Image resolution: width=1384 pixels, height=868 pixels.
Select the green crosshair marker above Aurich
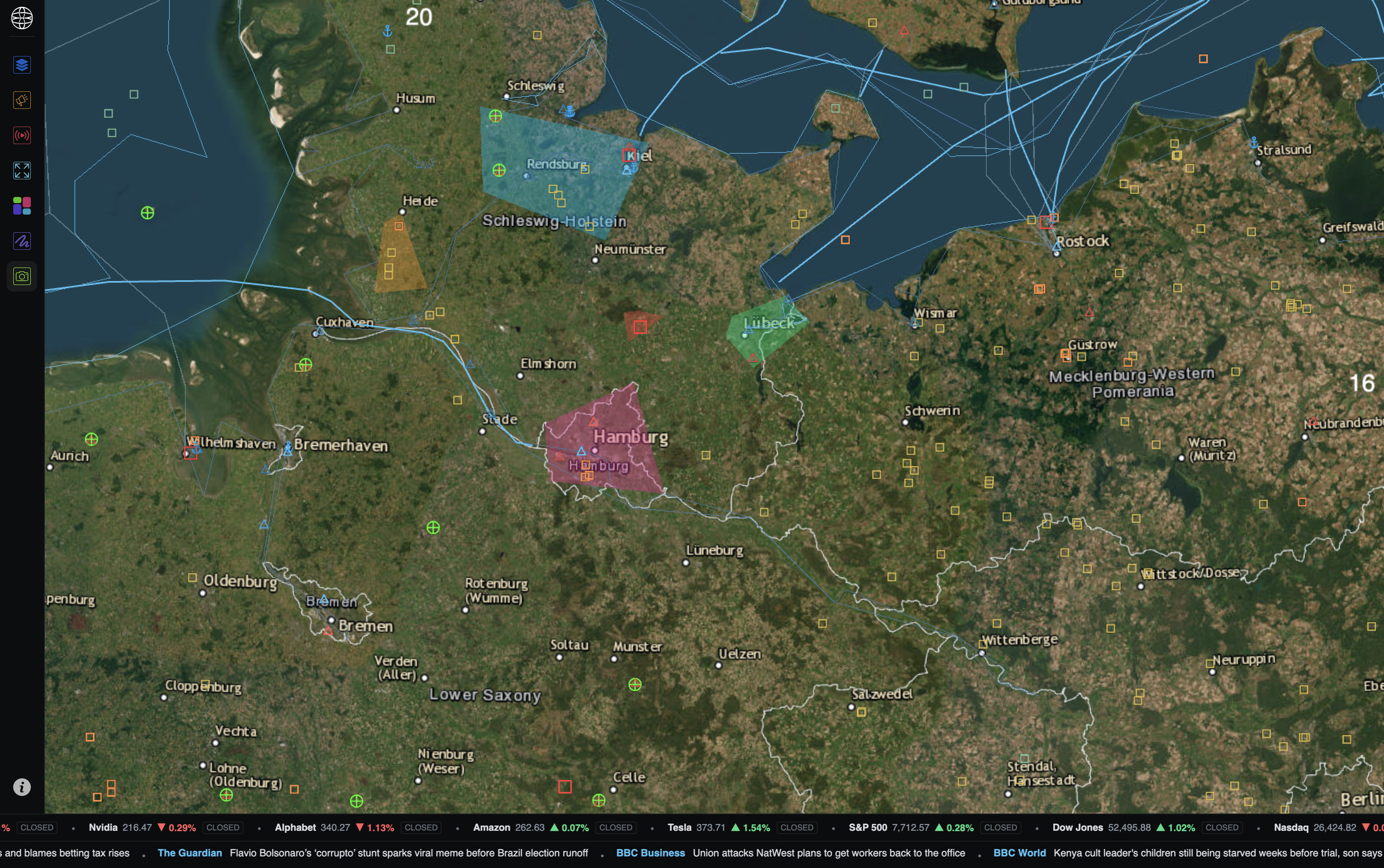[x=91, y=440]
